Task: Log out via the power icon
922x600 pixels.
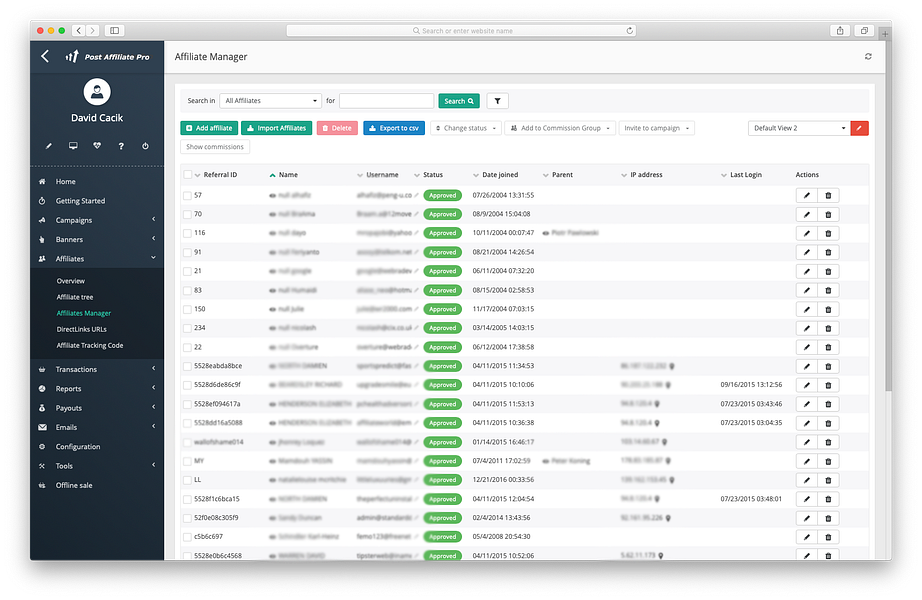Action: (x=145, y=145)
